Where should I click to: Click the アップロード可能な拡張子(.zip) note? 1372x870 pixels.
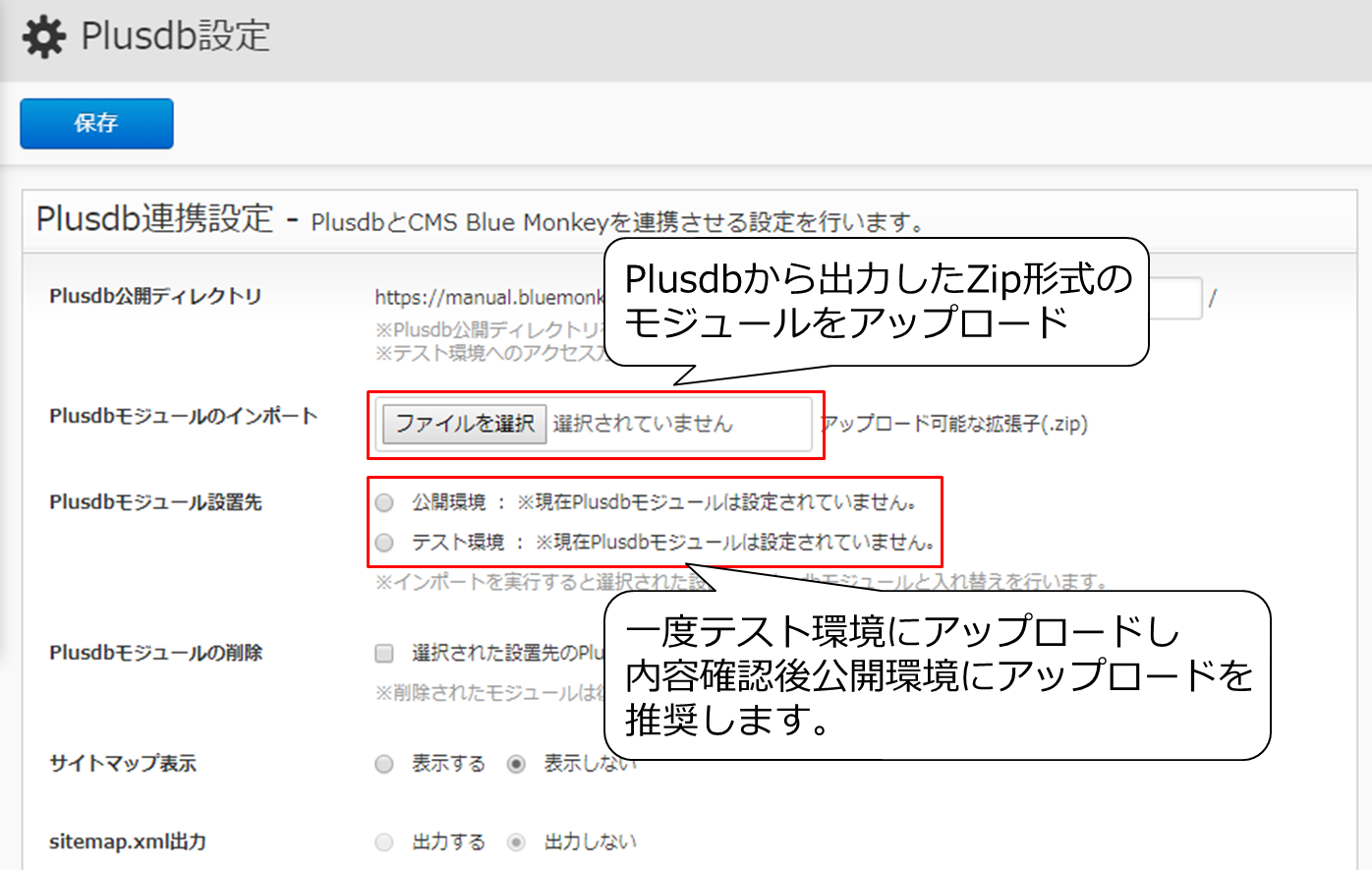954,424
